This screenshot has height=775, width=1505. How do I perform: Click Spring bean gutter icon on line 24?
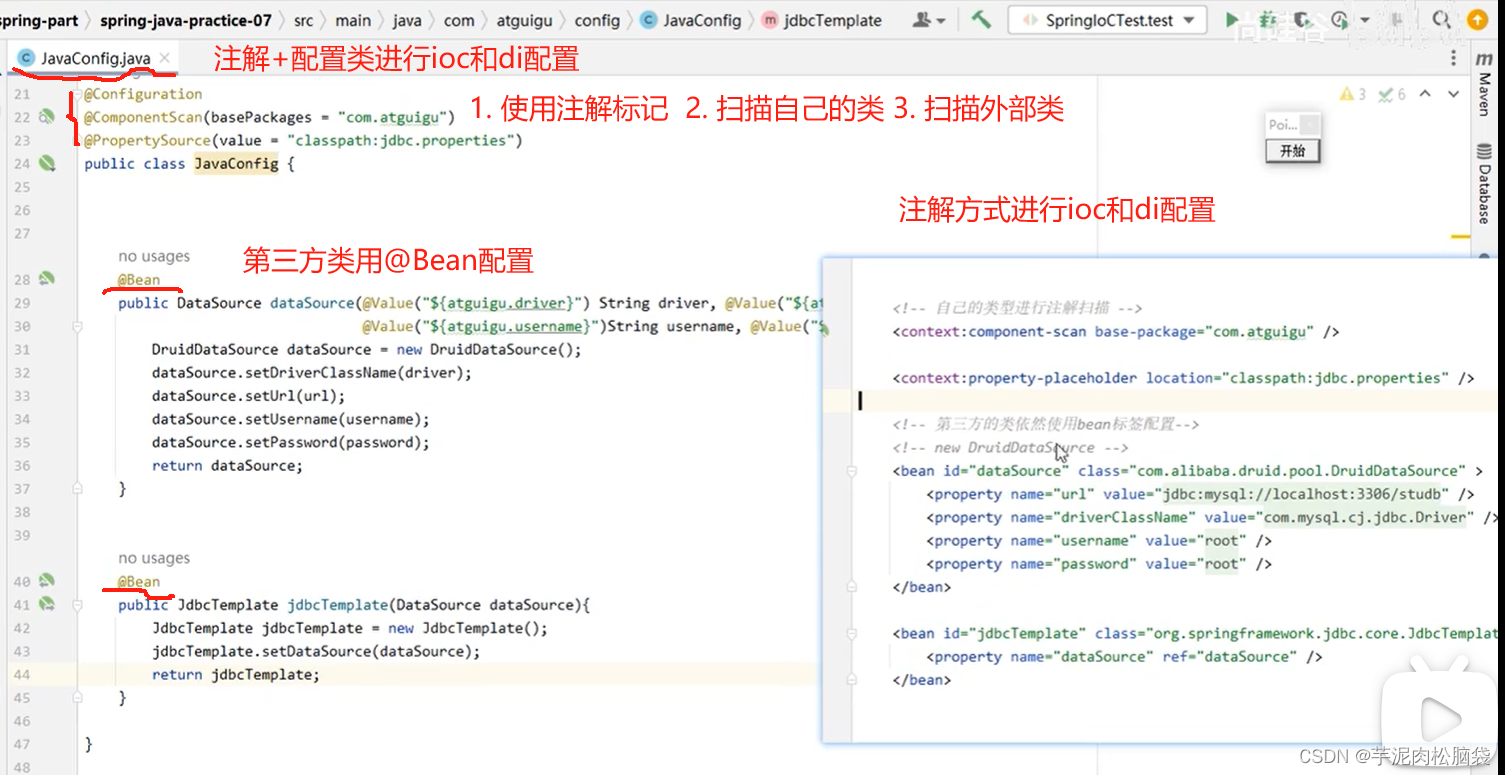[x=46, y=163]
